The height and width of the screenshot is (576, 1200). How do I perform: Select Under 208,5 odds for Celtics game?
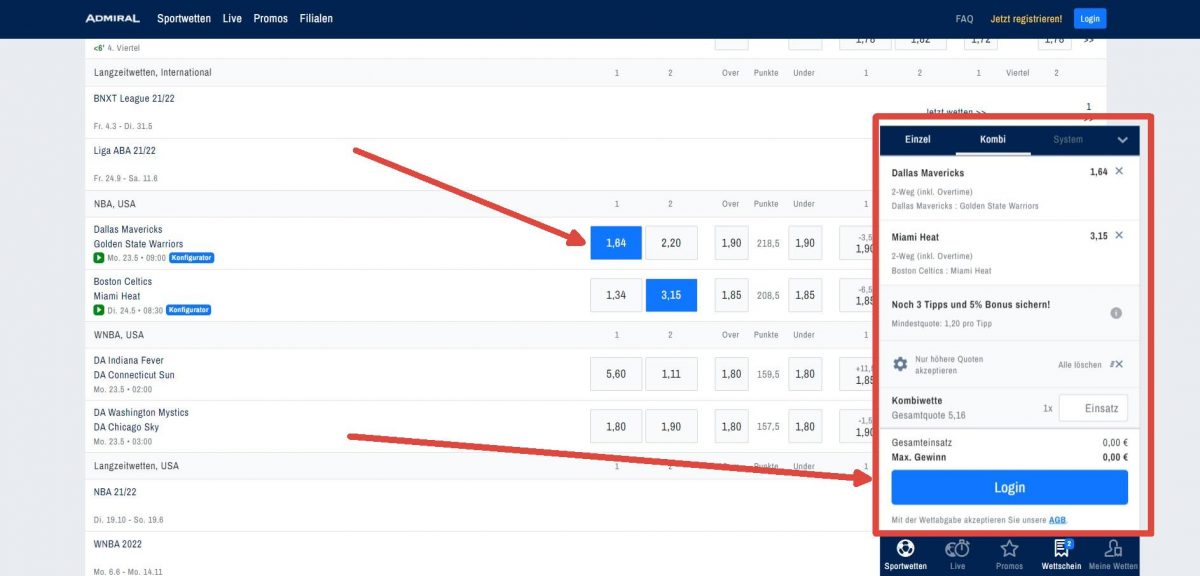(x=805, y=295)
